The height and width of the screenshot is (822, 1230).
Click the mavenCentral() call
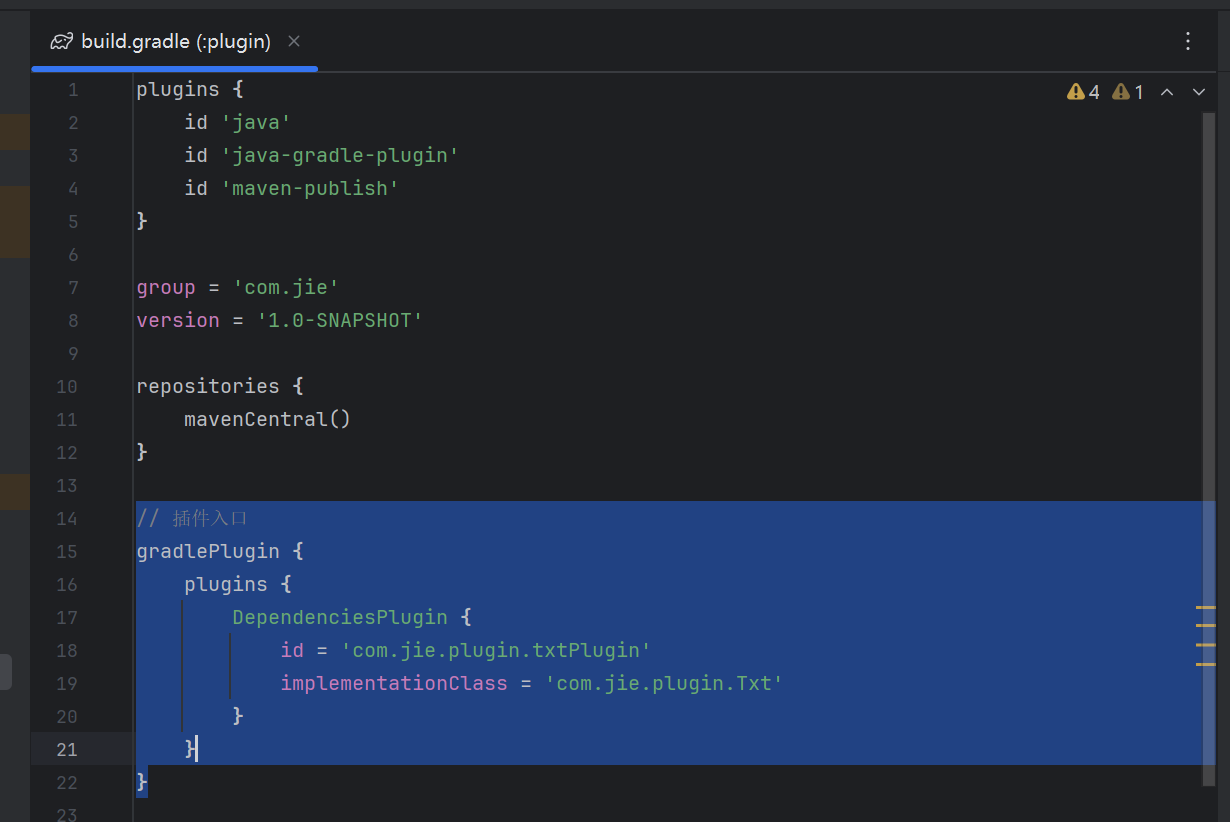pyautogui.click(x=267, y=419)
